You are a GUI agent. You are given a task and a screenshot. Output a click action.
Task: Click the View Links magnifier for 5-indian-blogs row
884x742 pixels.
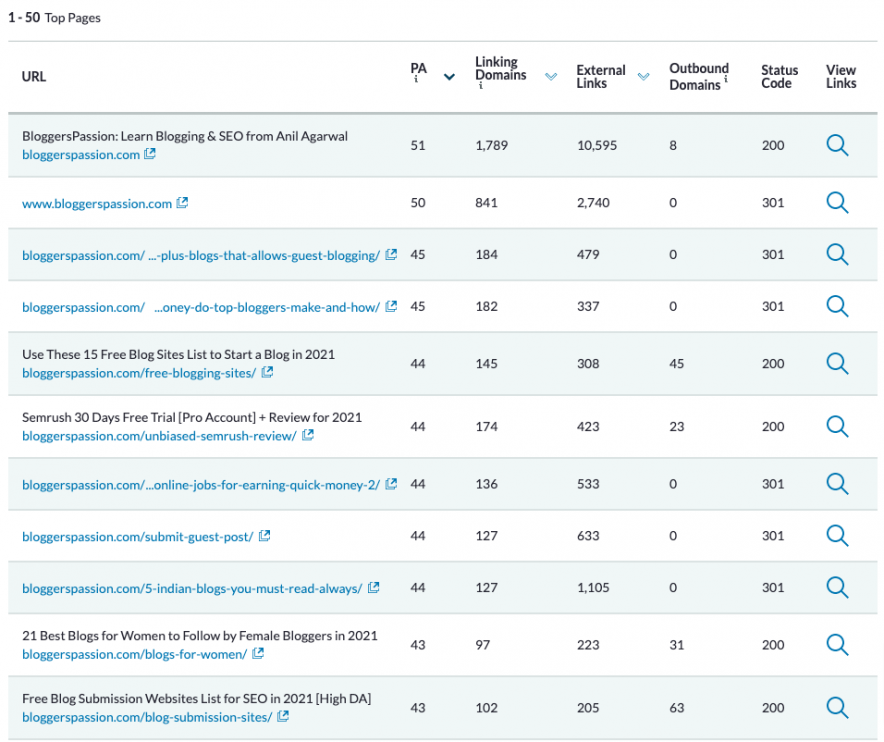837,588
